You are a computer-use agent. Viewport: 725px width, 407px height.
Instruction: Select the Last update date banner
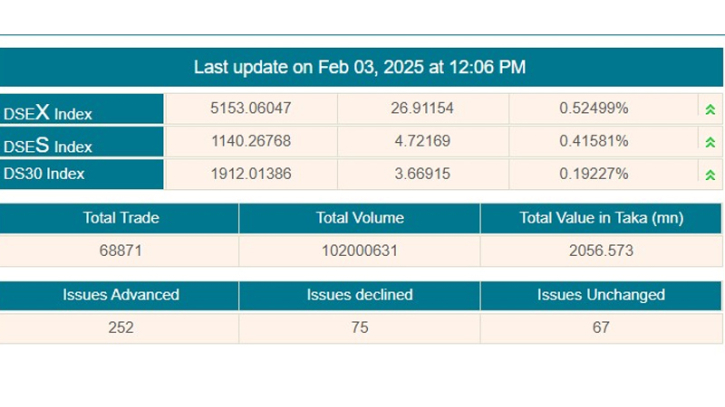pos(360,67)
